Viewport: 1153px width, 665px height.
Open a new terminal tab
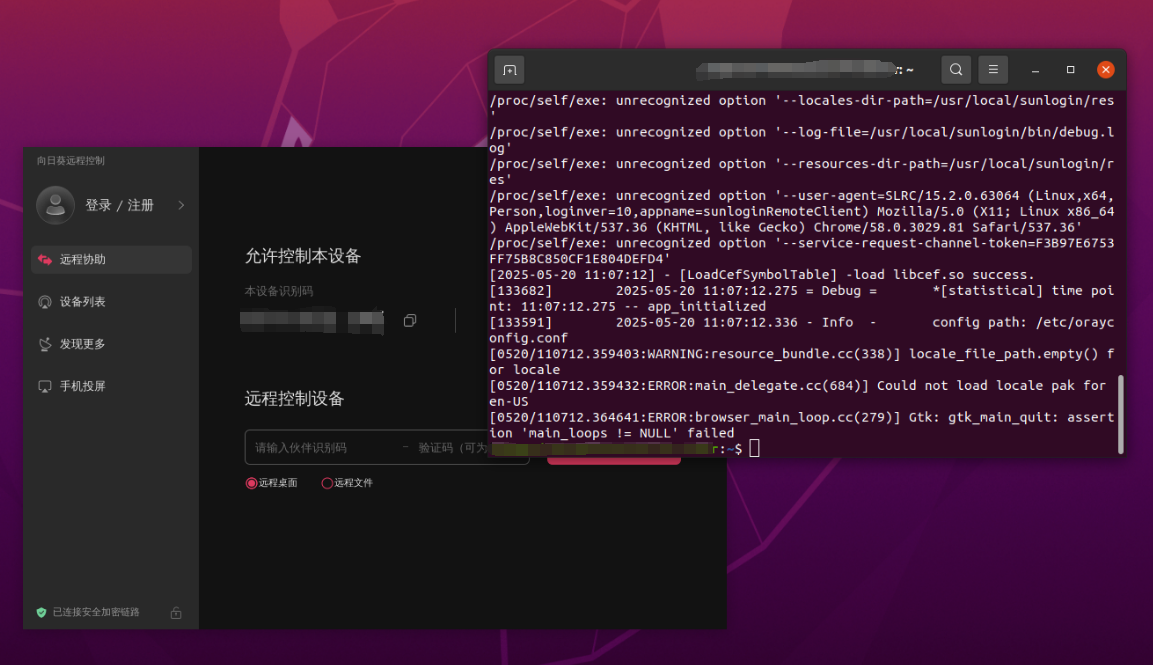509,70
